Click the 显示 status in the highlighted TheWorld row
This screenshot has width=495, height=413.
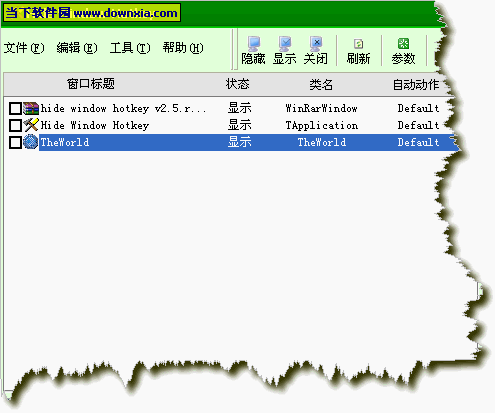coord(239,142)
